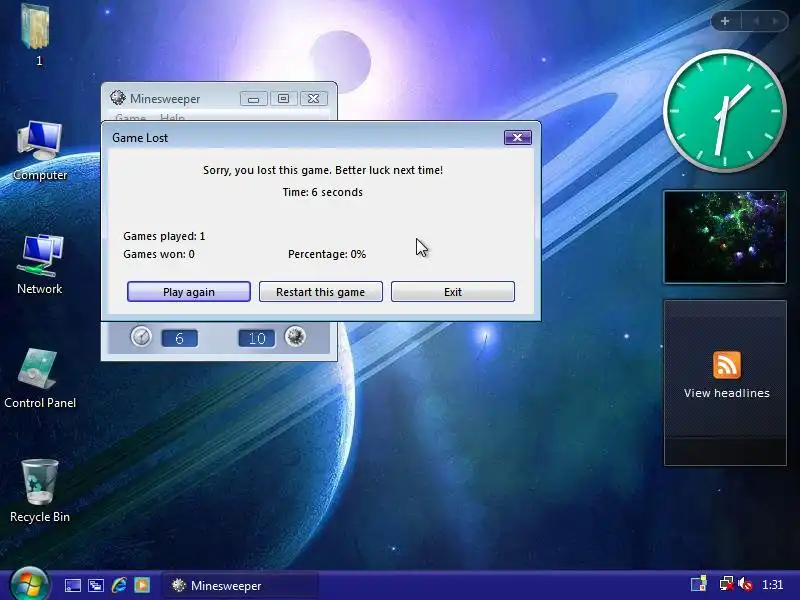The width and height of the screenshot is (800, 600).
Task: Select the Computer desktop icon
Action: click(x=40, y=151)
